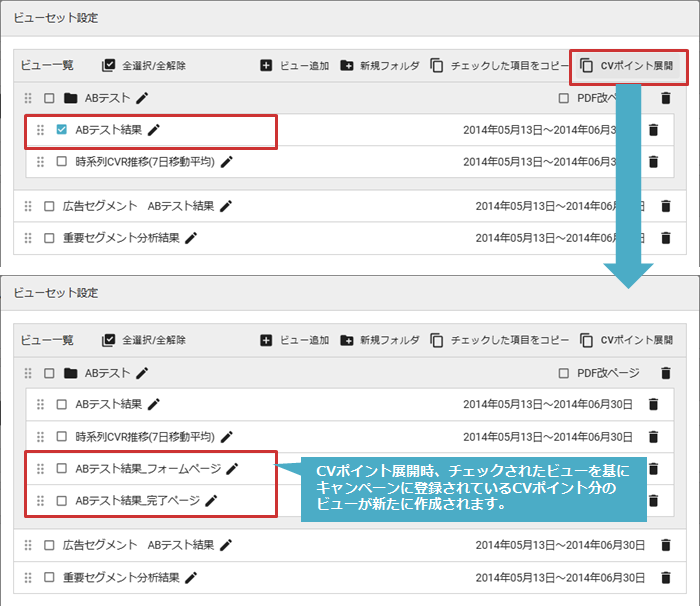Click ABテスト folder name in lower panel
Viewport: 700px width, 606px height.
click(x=107, y=373)
